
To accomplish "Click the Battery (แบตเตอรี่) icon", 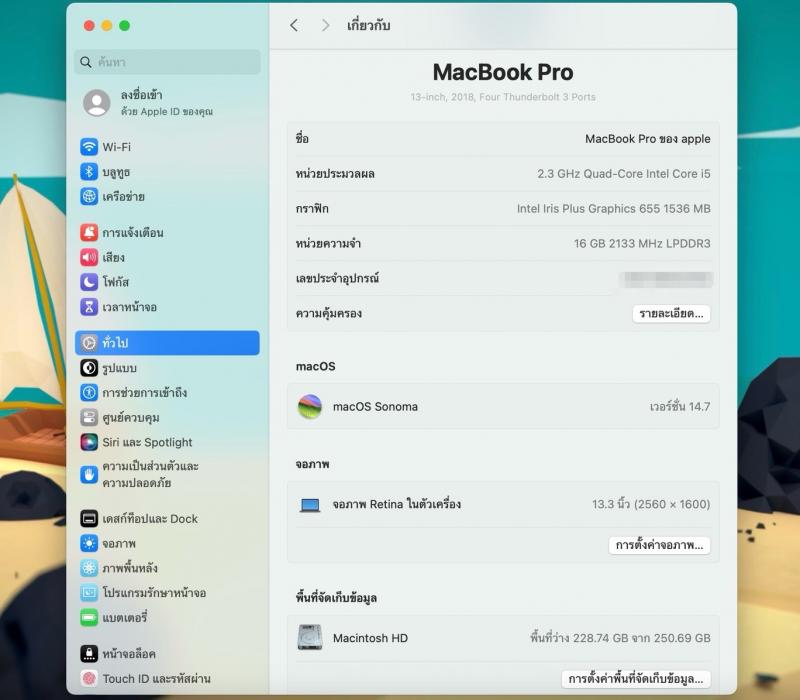I will (90, 618).
